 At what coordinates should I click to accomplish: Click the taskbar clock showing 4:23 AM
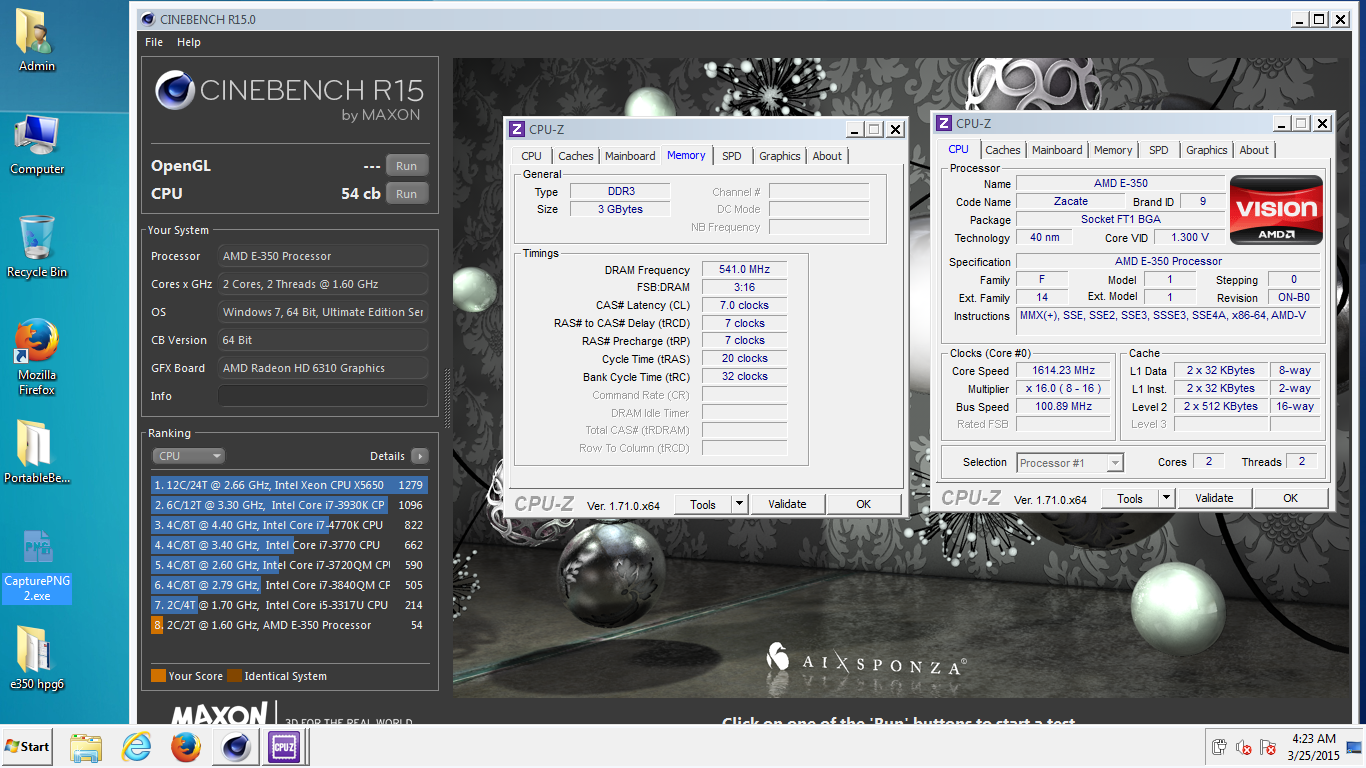[1313, 747]
